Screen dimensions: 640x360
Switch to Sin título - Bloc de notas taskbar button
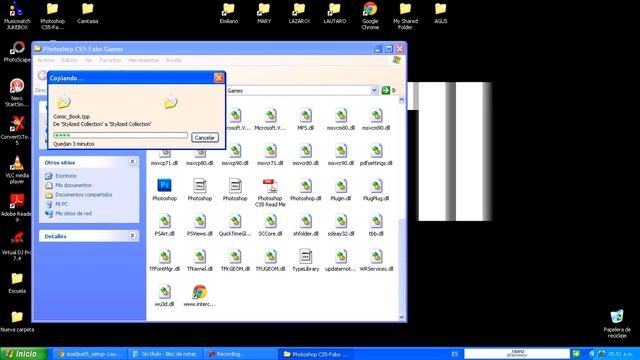coord(166,354)
